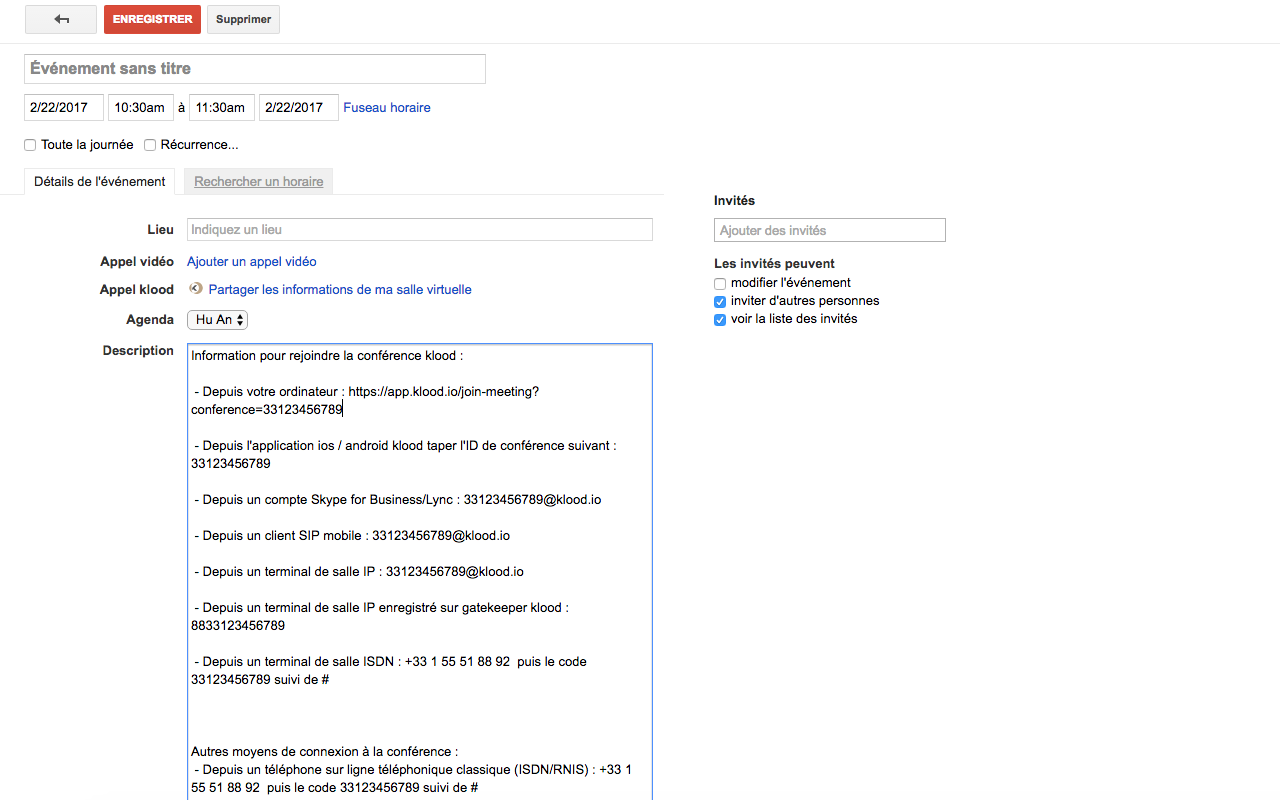The width and height of the screenshot is (1280, 800).
Task: Uncheck voir la liste des invités
Action: [720, 320]
